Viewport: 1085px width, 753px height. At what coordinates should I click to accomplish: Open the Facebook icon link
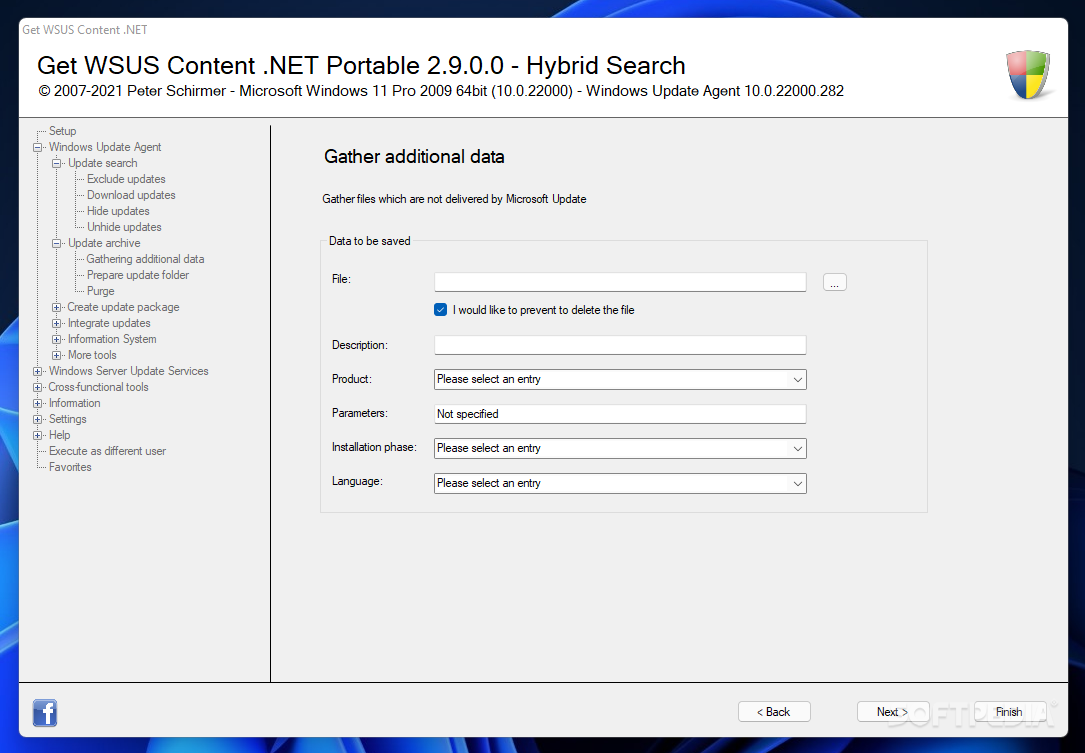45,712
